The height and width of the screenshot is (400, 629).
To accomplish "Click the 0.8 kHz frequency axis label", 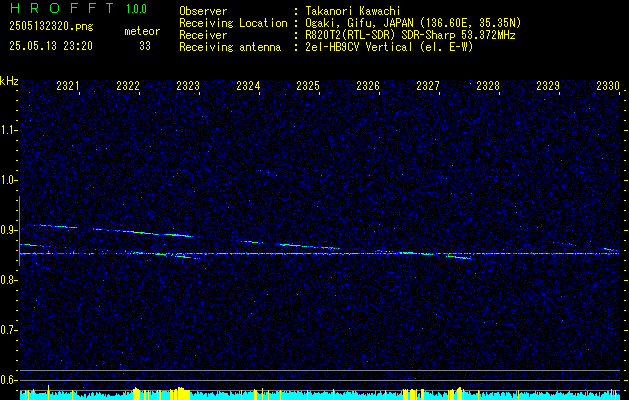I will (9, 280).
